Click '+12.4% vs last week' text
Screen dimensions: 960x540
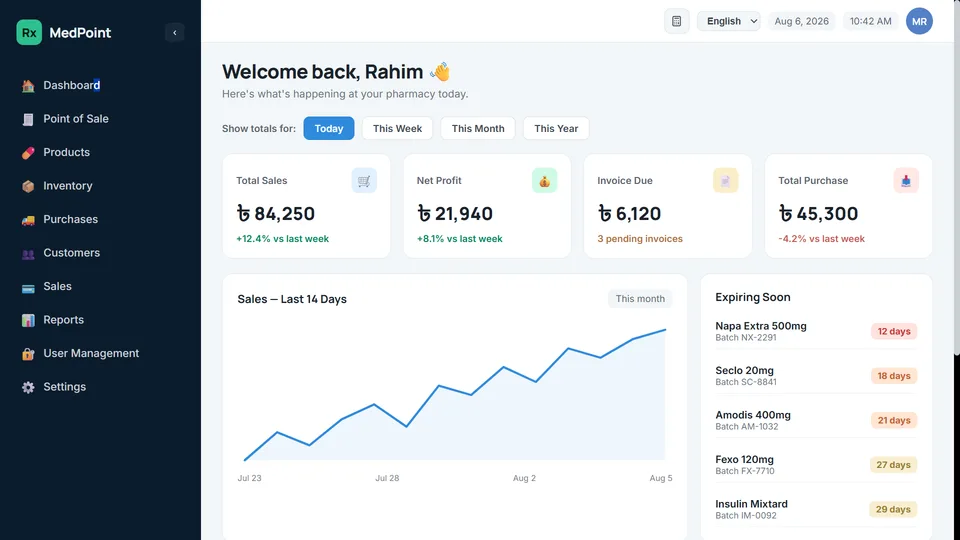282,239
